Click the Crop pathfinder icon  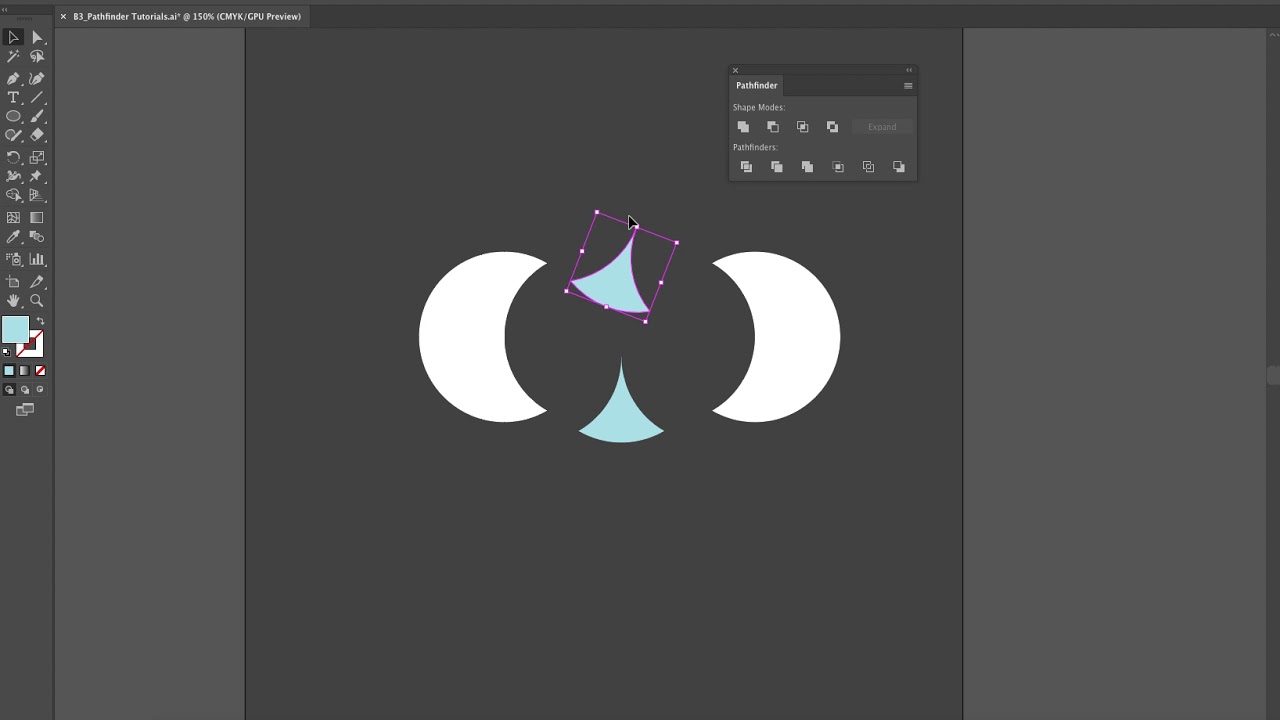(838, 167)
